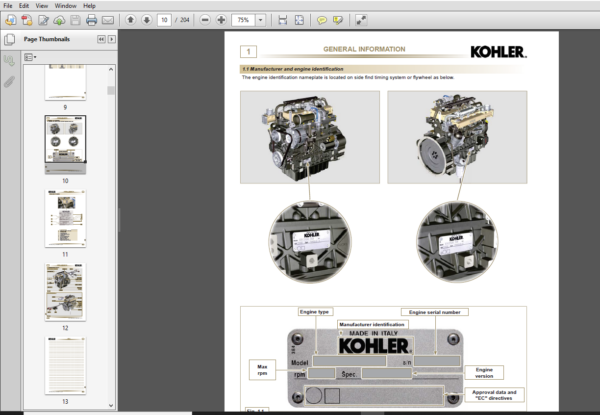
Task: Select the page 12 thumbnail
Action: pyautogui.click(x=65, y=292)
